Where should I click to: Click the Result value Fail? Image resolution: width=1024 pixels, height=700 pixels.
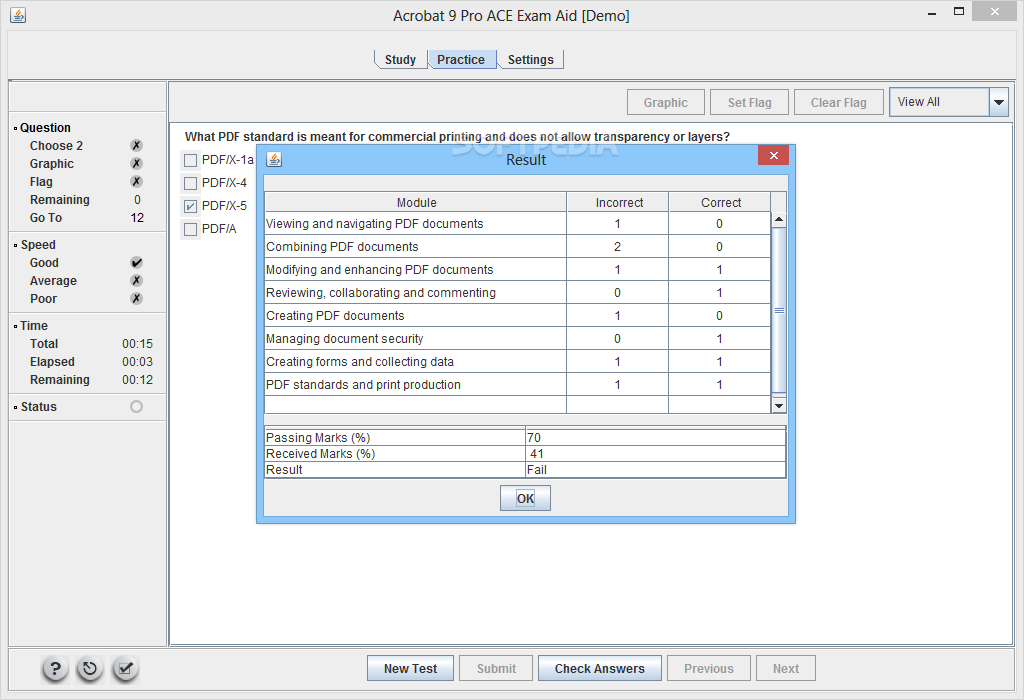[x=656, y=469]
